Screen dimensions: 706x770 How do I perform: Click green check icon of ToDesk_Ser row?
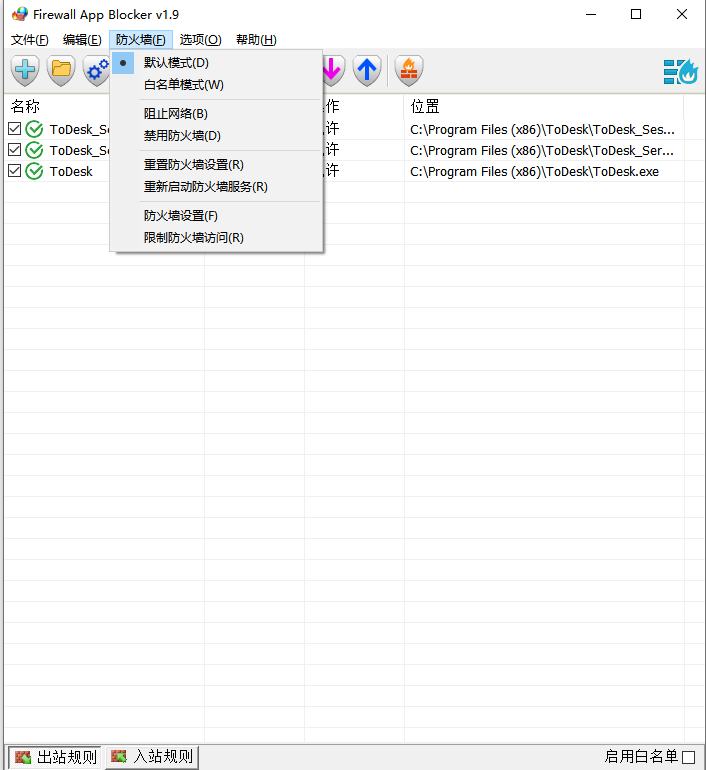point(34,150)
